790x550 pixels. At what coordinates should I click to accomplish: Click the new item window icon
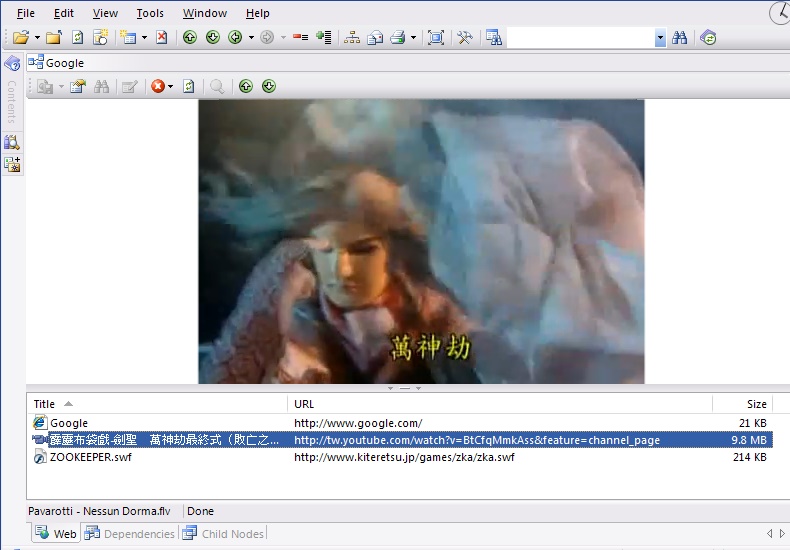point(128,37)
